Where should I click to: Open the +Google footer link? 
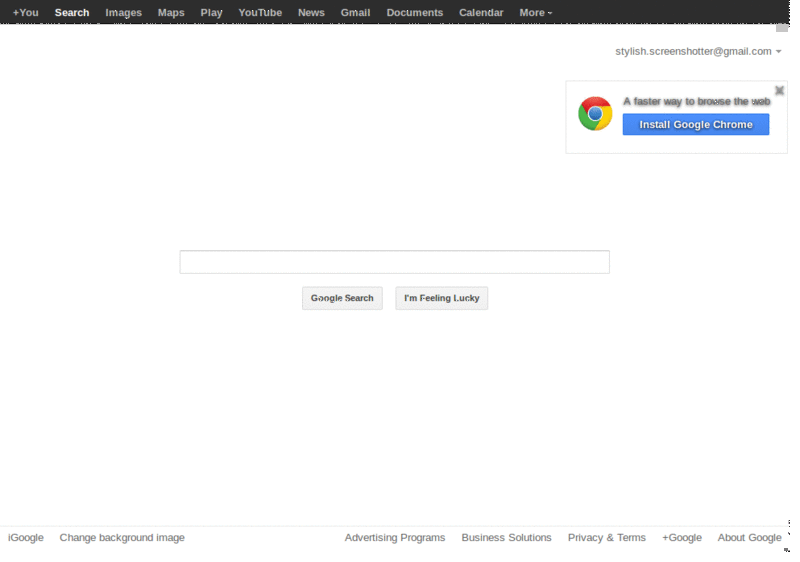click(x=682, y=538)
